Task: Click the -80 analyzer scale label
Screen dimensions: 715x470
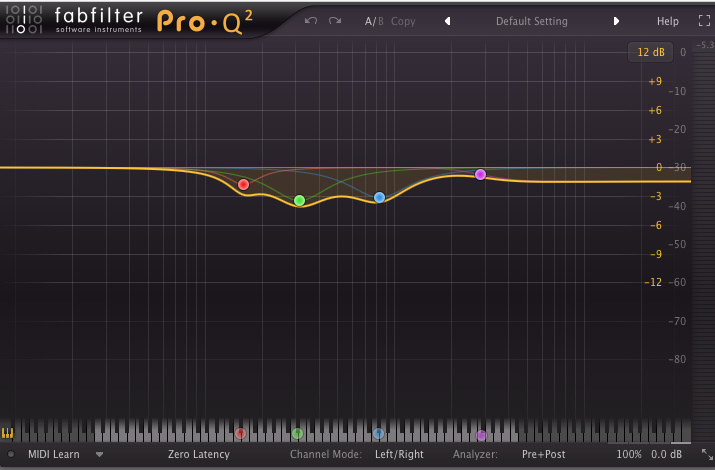Action: 677,360
